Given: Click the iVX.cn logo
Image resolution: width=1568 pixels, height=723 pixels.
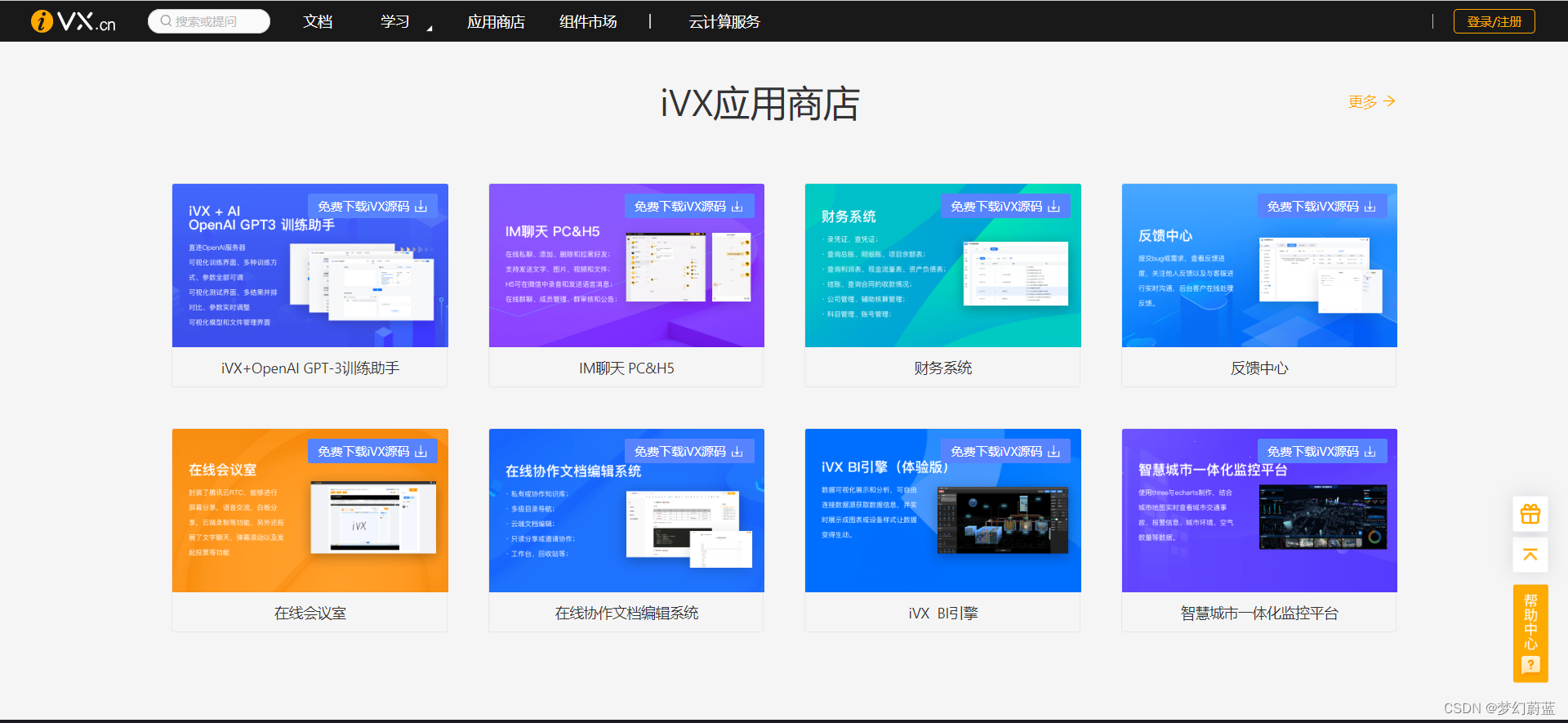Looking at the screenshot, I should pos(73,21).
